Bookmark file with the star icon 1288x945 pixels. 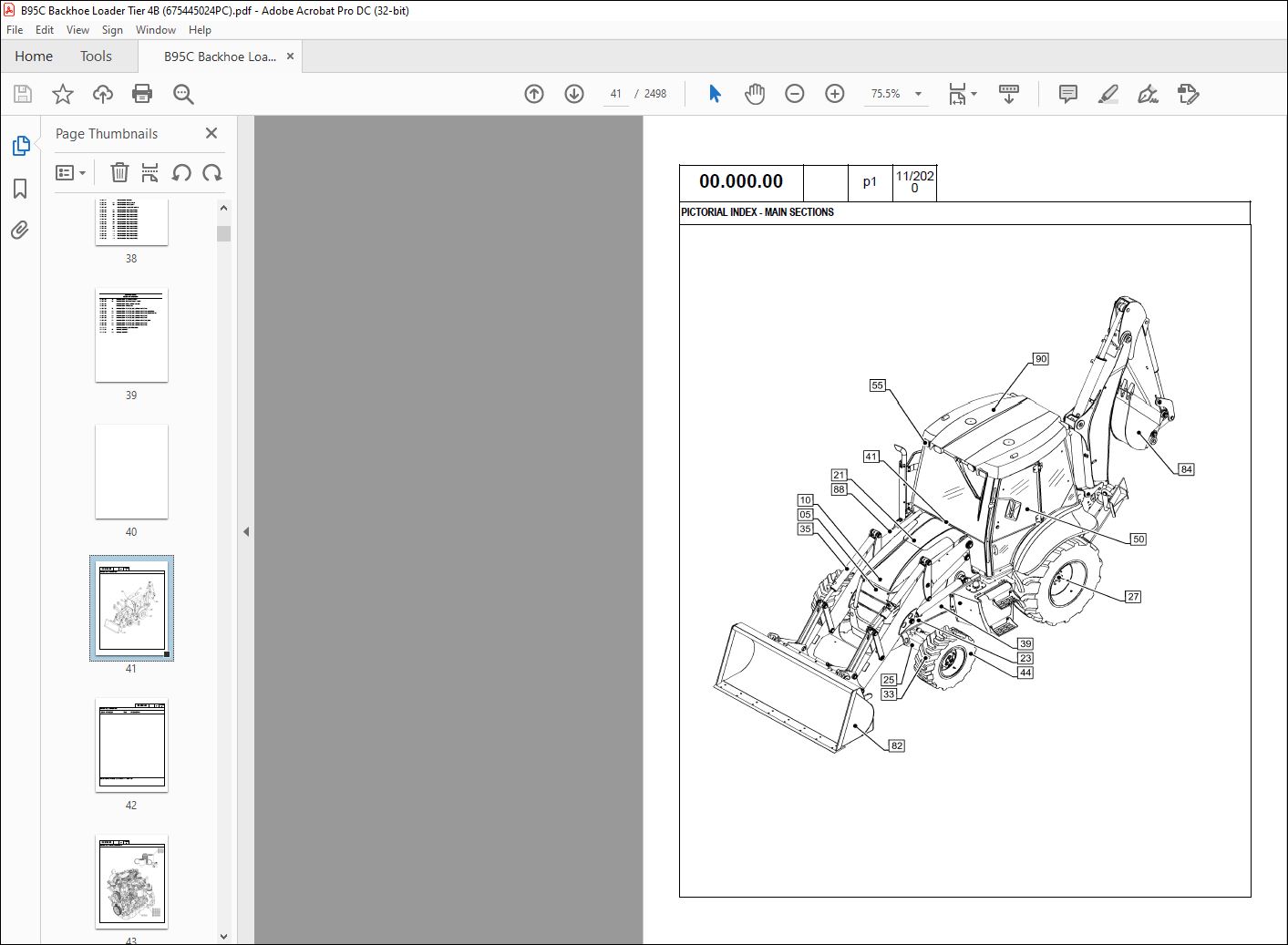tap(63, 94)
